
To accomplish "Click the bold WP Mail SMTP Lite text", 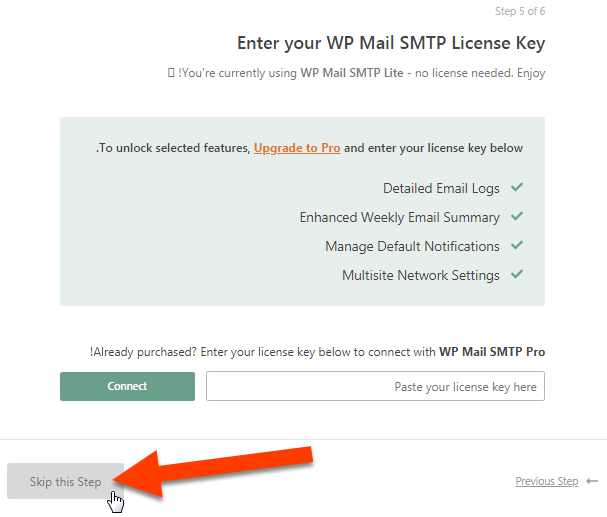I will pos(352,73).
